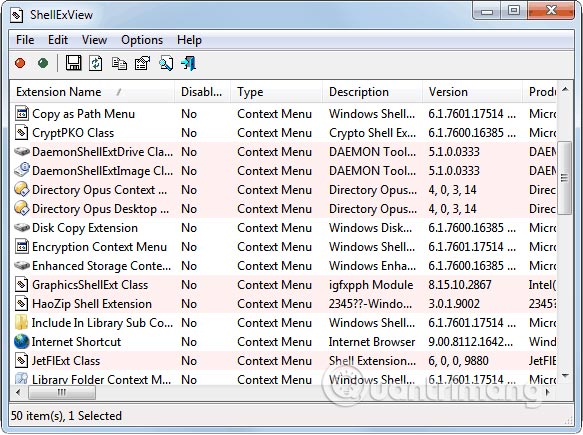
Task: Select the Disk Copy Extension row name
Action: (85, 228)
